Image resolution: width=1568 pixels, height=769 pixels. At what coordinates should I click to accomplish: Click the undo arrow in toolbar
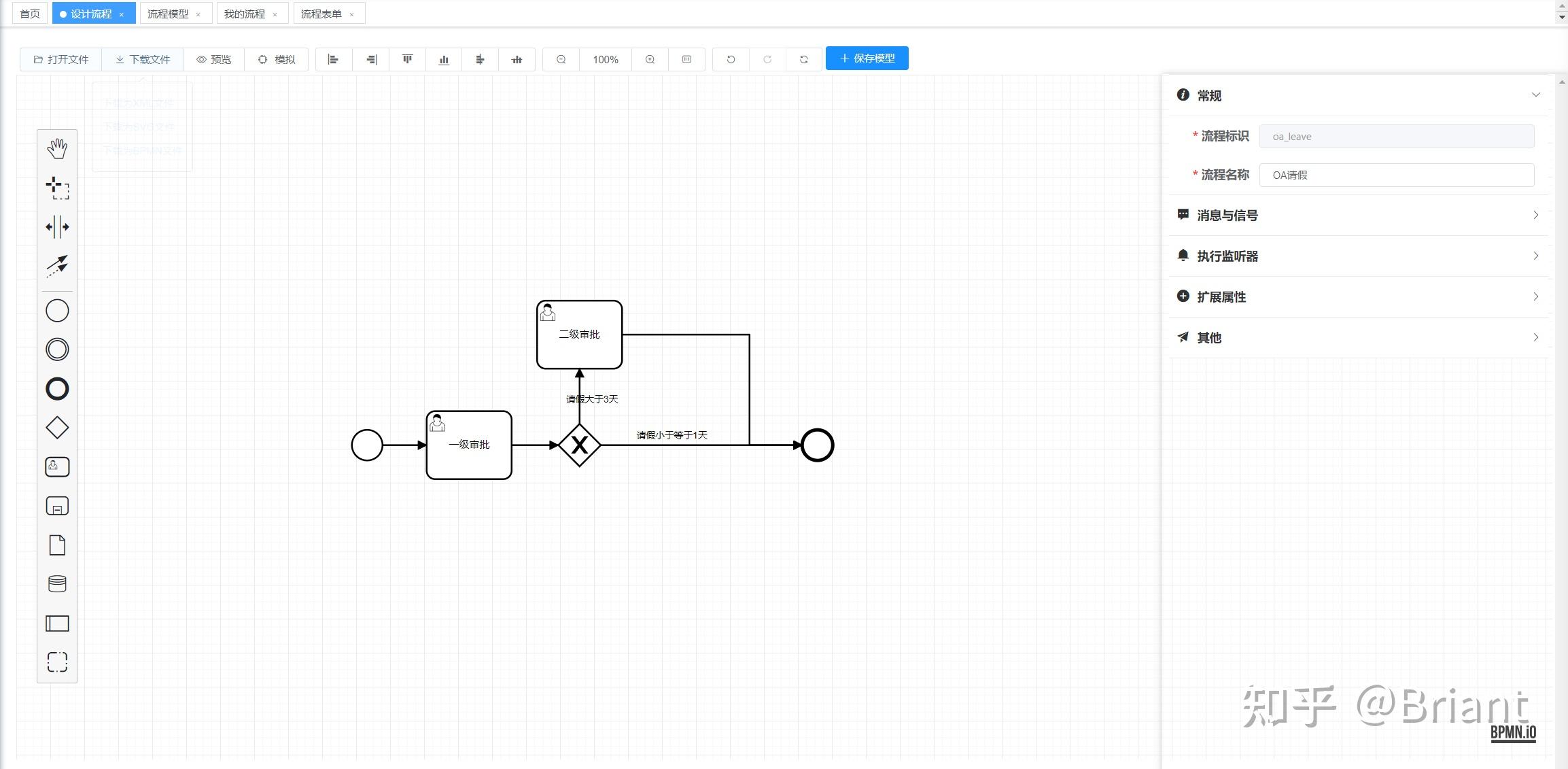click(731, 59)
